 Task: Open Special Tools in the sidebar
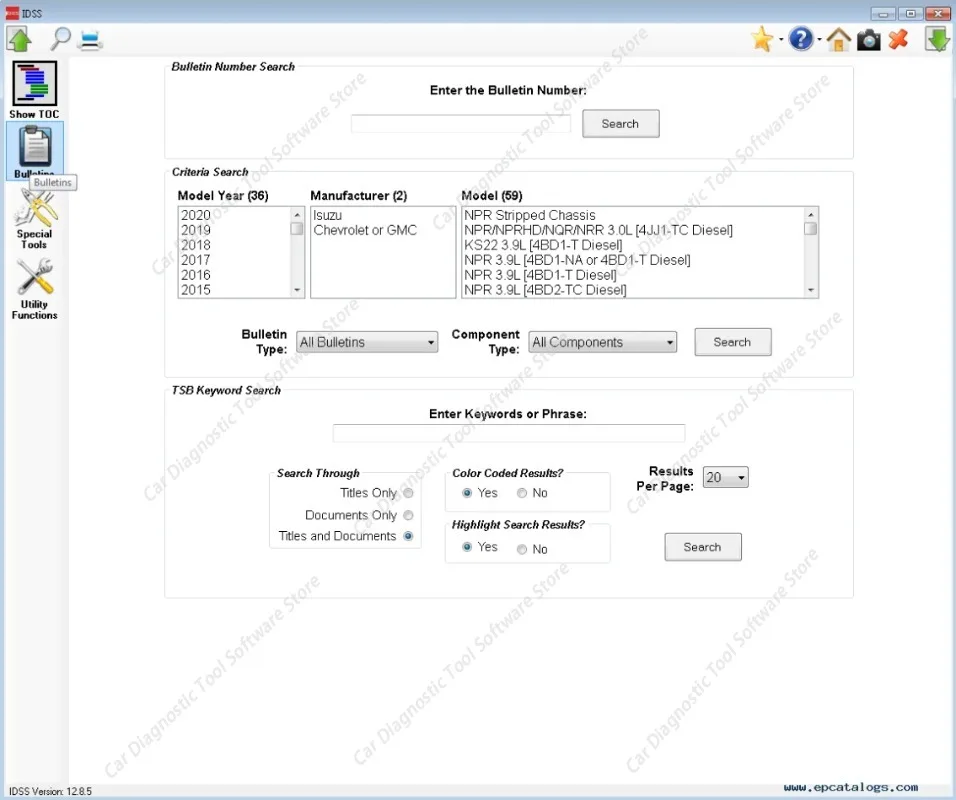coord(35,220)
